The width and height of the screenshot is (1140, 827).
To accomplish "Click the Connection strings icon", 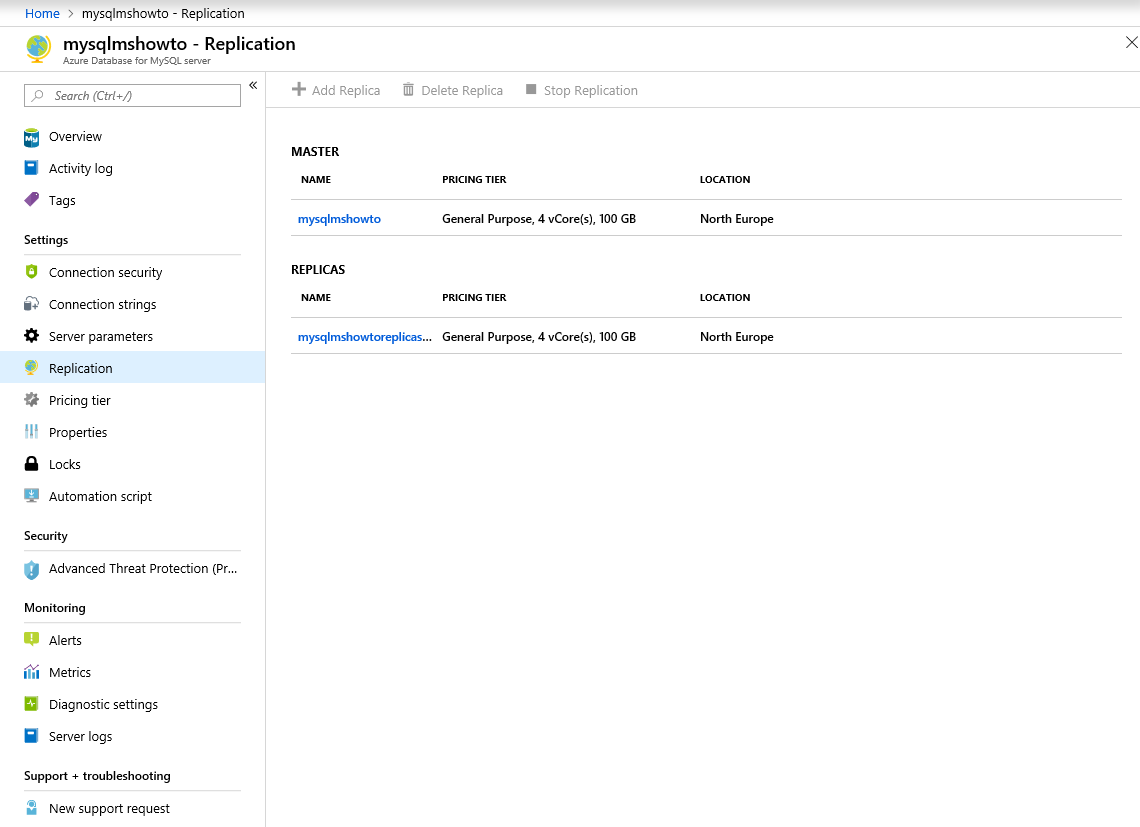I will (31, 303).
